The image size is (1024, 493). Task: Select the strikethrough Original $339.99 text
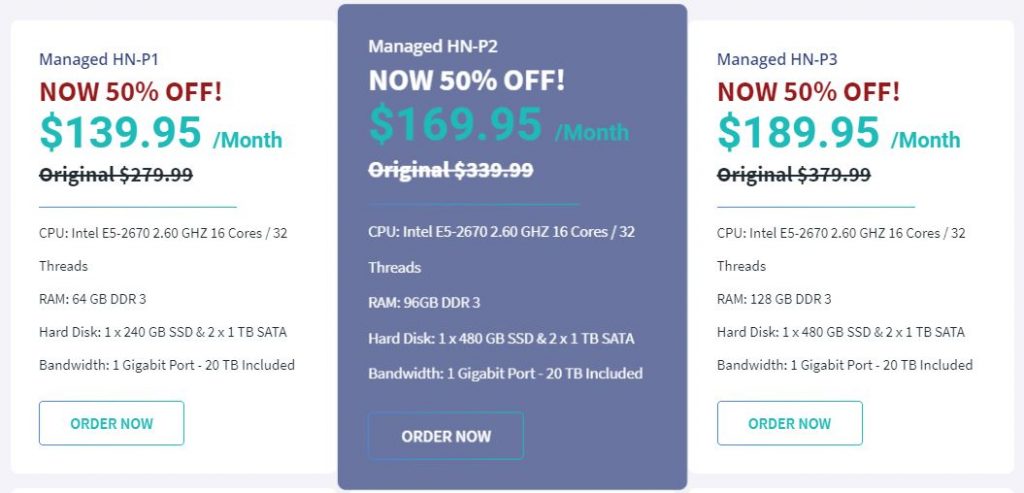tap(450, 170)
